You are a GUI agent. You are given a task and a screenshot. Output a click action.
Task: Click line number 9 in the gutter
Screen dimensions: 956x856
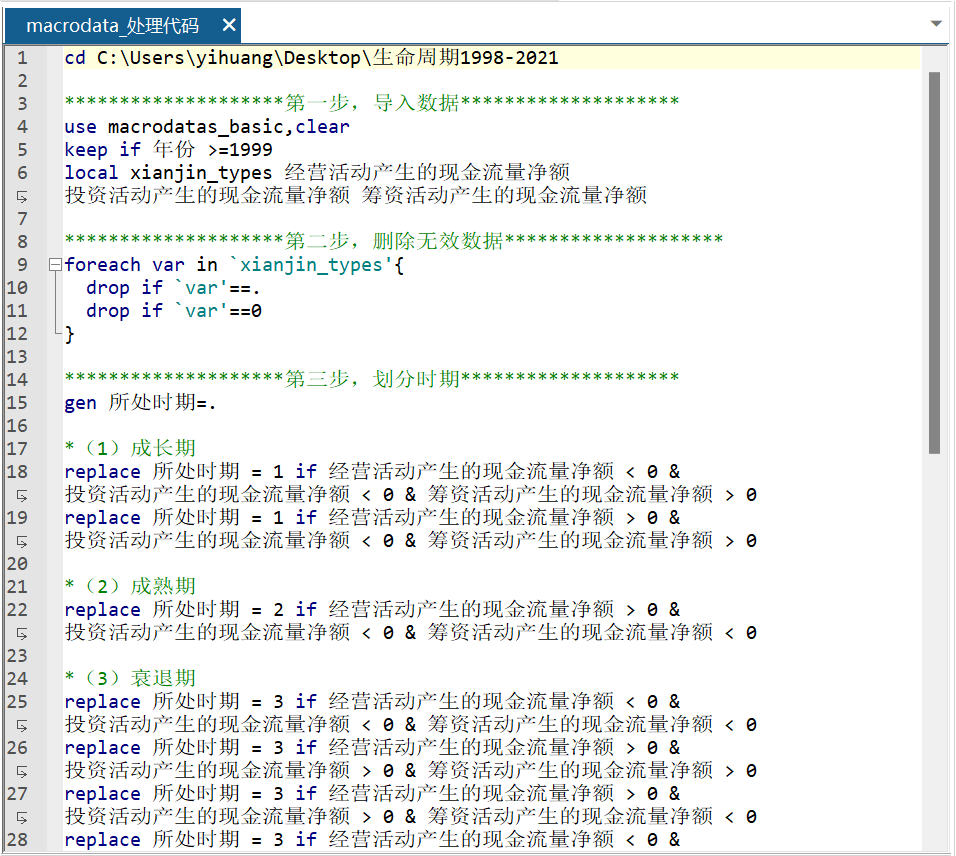(x=23, y=265)
